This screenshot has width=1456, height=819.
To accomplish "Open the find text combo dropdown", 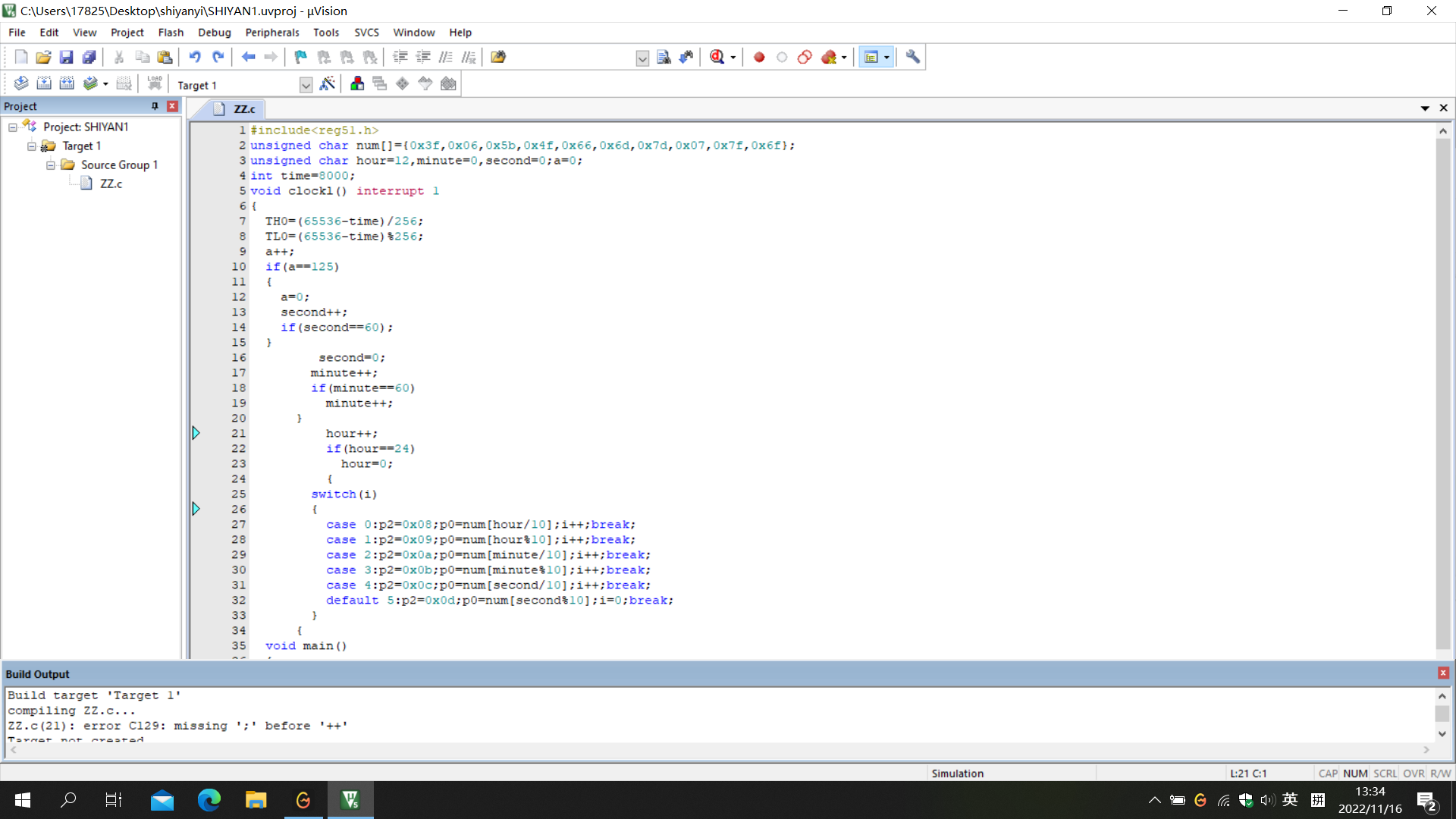I will (642, 58).
